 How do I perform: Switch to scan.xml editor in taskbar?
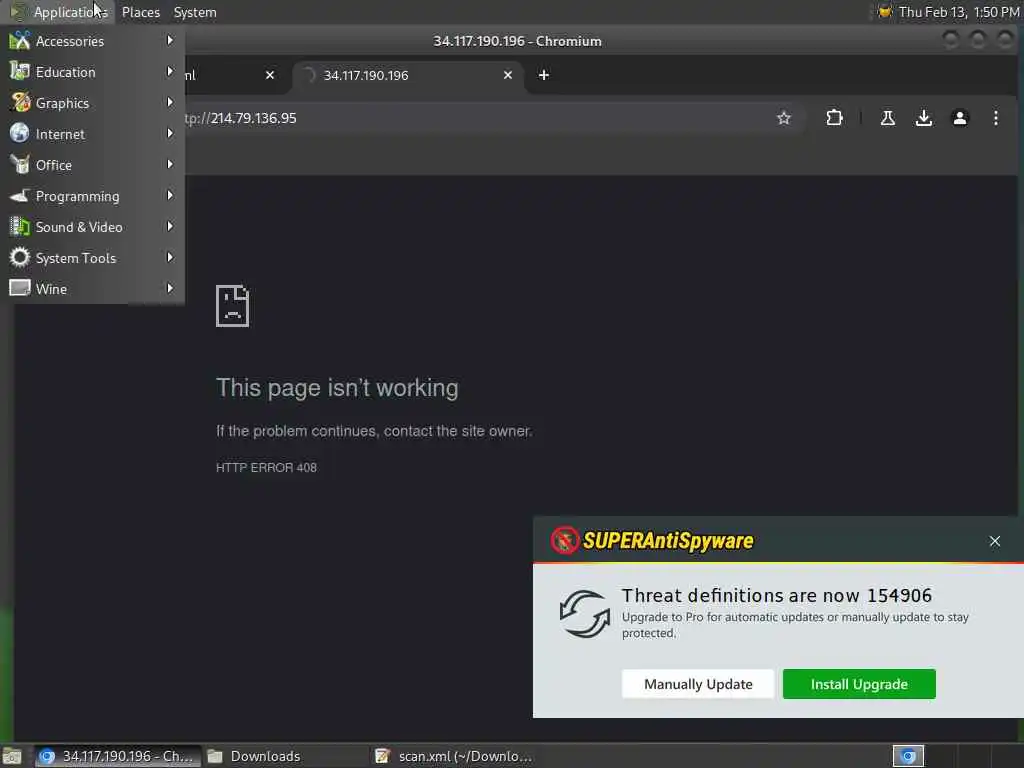point(455,756)
